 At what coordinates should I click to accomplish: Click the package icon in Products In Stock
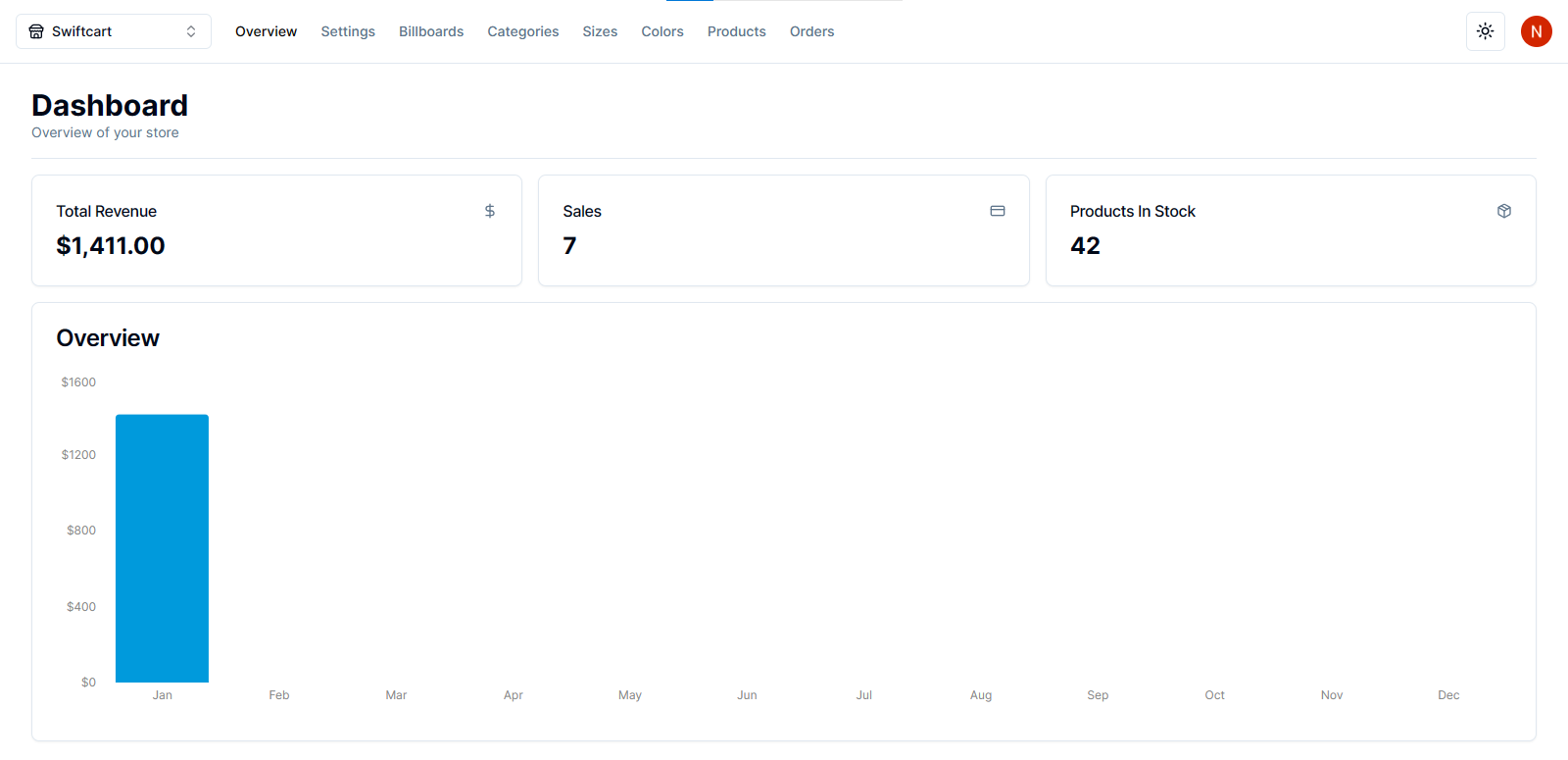[1504, 211]
